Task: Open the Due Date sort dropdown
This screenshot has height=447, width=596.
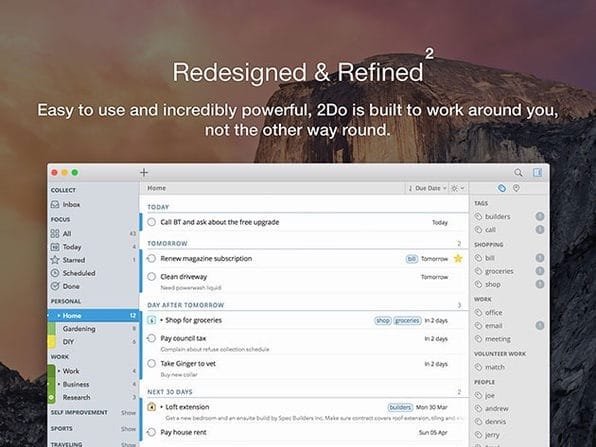Action: [x=427, y=188]
